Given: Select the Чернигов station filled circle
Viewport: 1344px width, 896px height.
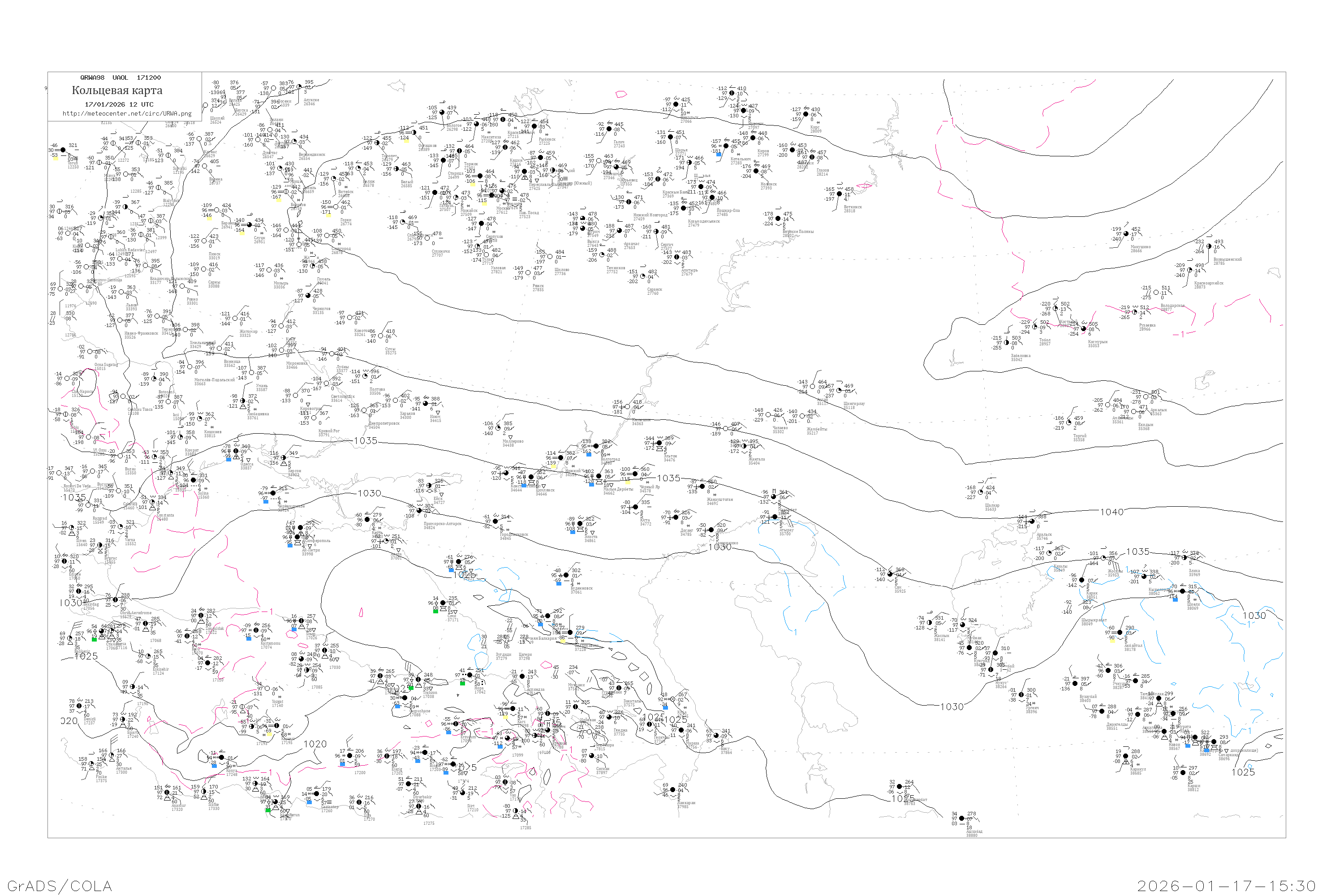Looking at the screenshot, I should click(x=309, y=296).
